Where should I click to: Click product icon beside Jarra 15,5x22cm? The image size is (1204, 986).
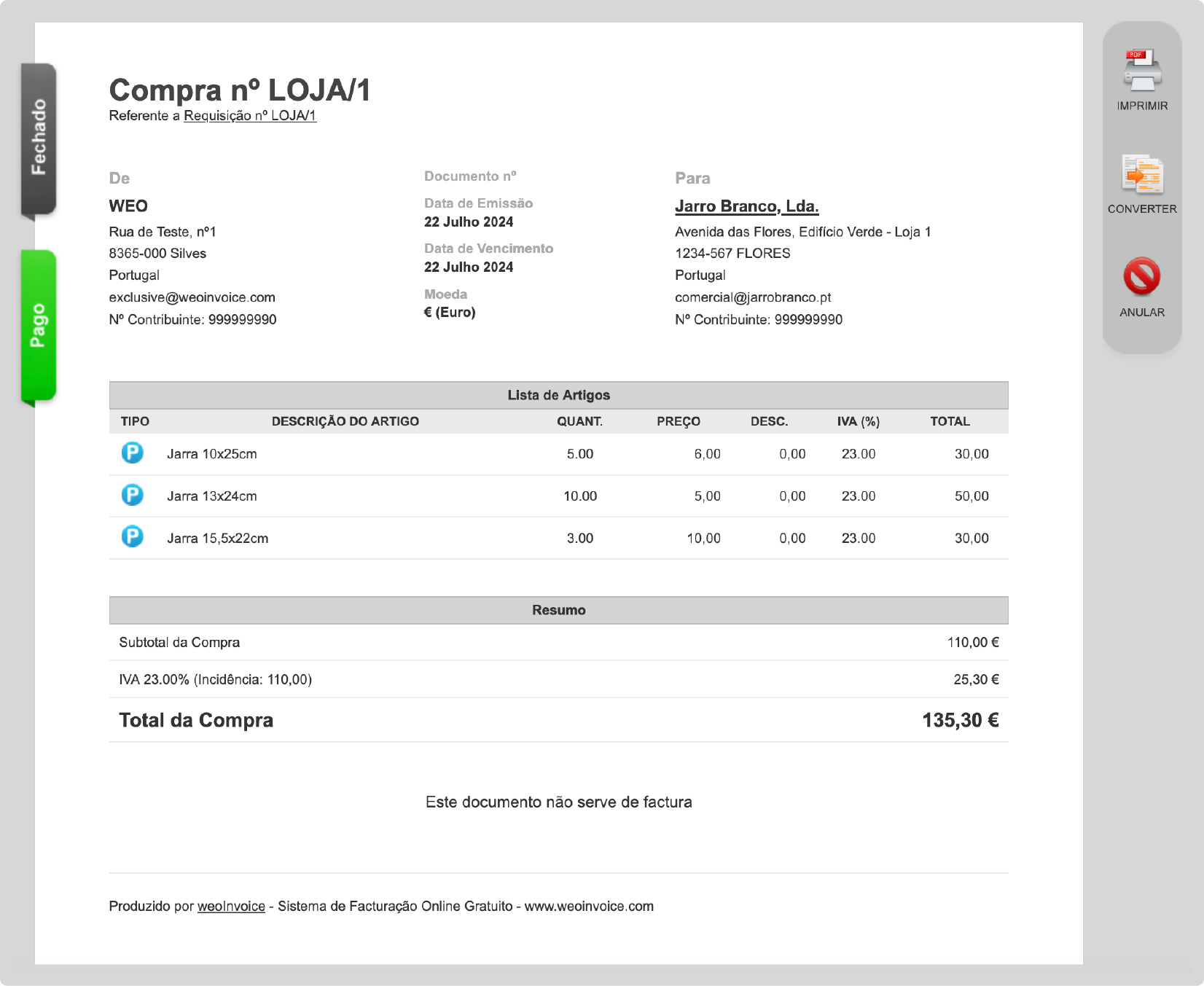coord(132,537)
